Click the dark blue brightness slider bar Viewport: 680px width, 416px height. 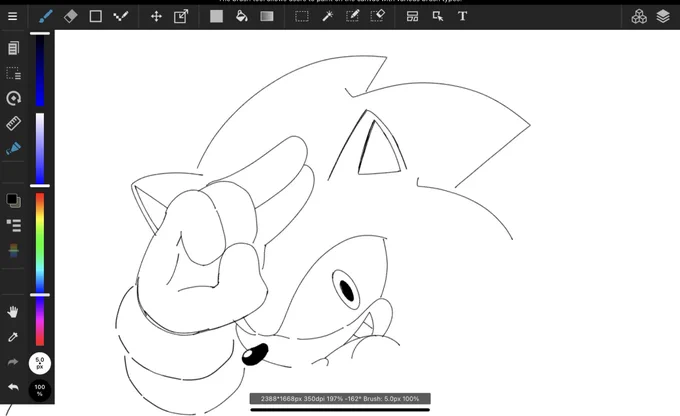(40, 71)
